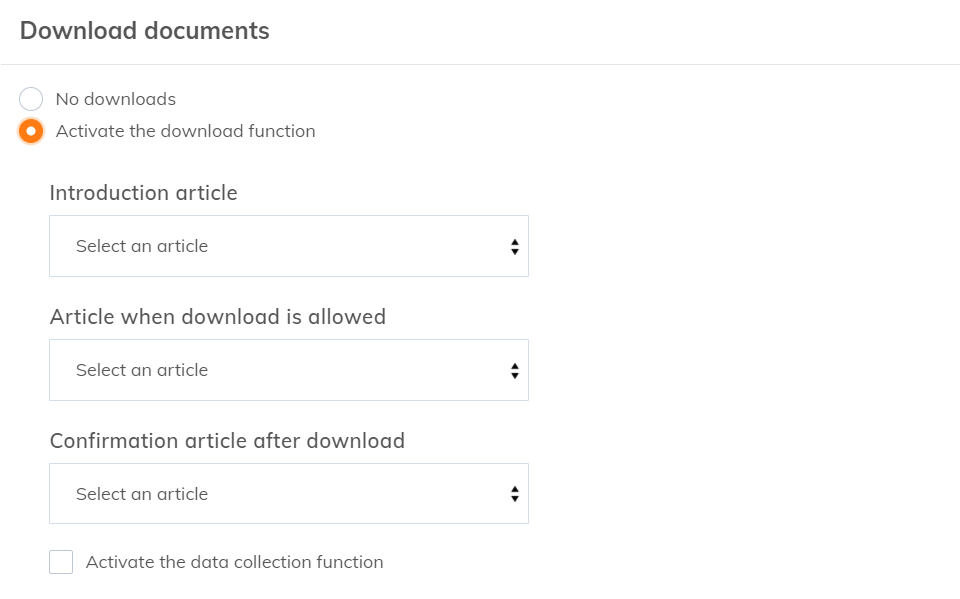Click the arrow icon on download-allowed article select
Viewport: 960px width, 599px height.
pos(514,370)
